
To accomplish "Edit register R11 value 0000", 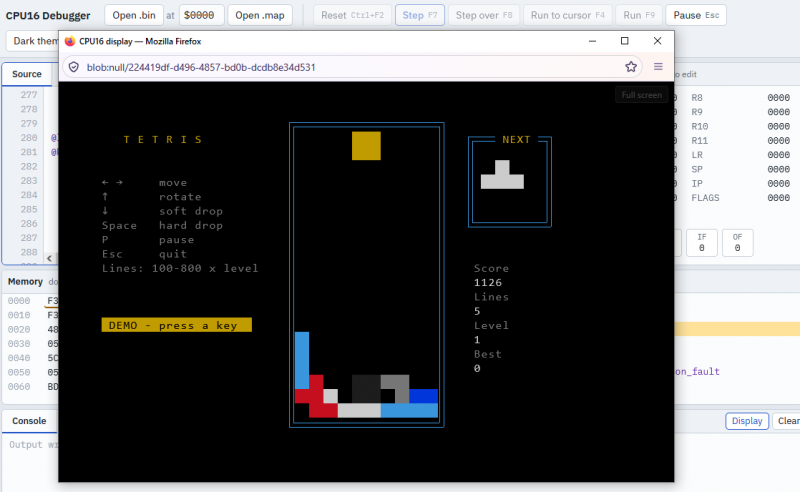I will tap(779, 140).
